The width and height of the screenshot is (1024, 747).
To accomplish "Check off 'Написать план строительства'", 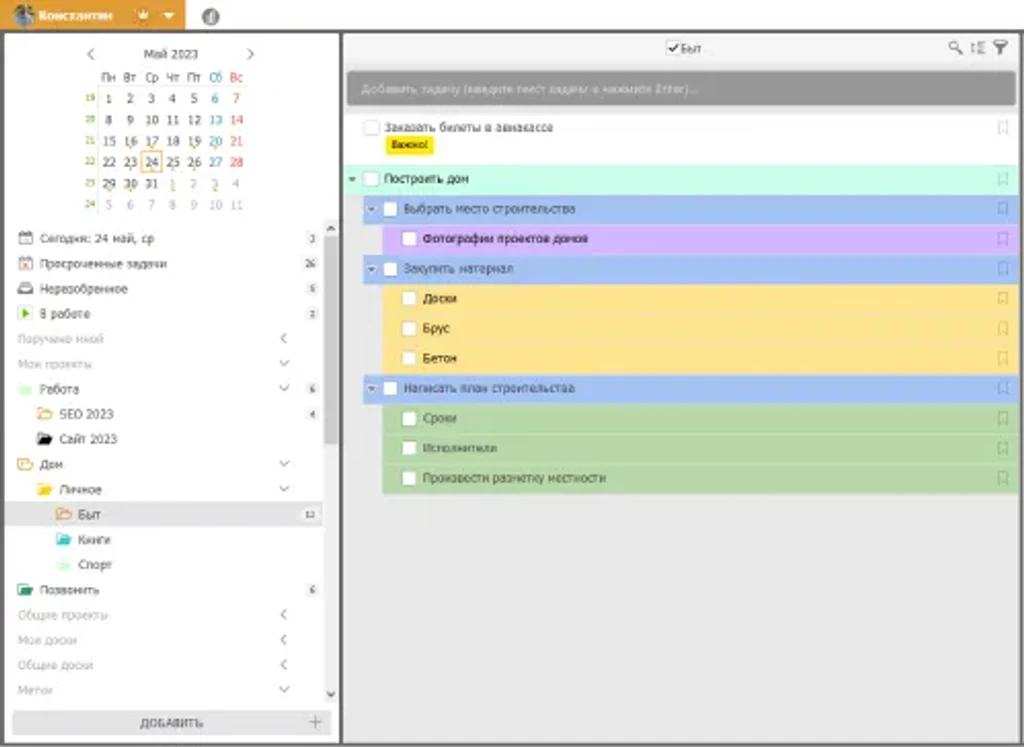I will (390, 389).
